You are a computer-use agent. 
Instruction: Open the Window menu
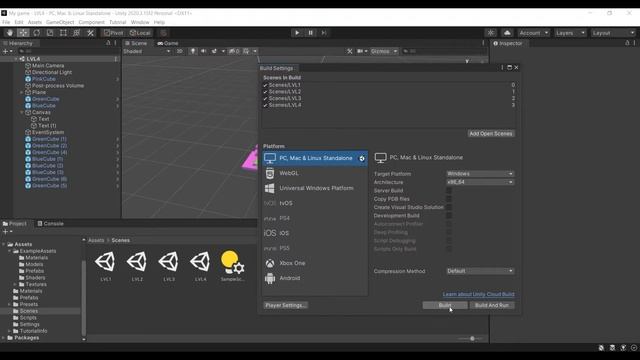pos(140,22)
